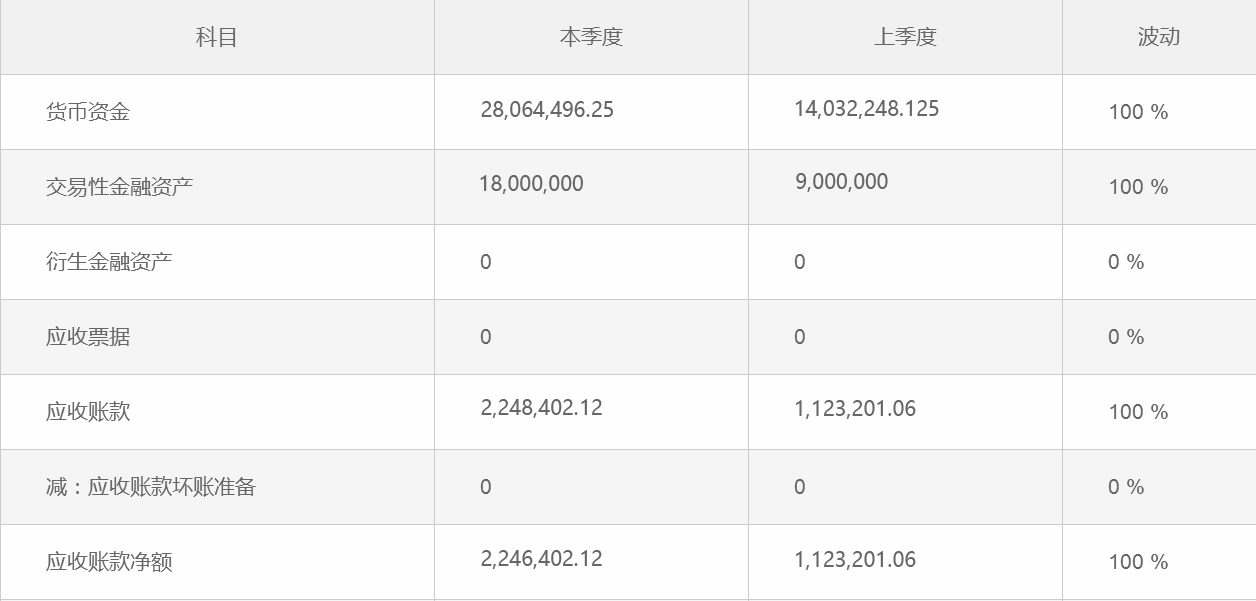Select the 应收账款净额 row label
The width and height of the screenshot is (1256, 601).
pyautogui.click(x=109, y=562)
